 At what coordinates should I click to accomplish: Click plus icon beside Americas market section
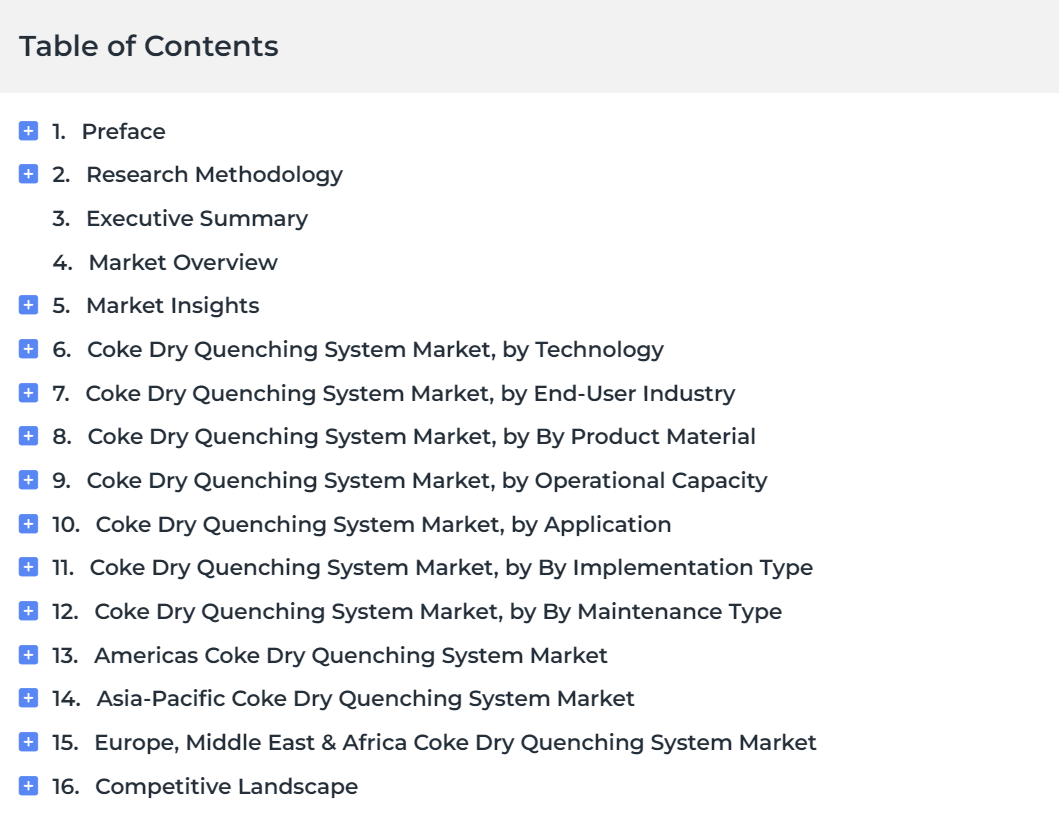pyautogui.click(x=28, y=654)
